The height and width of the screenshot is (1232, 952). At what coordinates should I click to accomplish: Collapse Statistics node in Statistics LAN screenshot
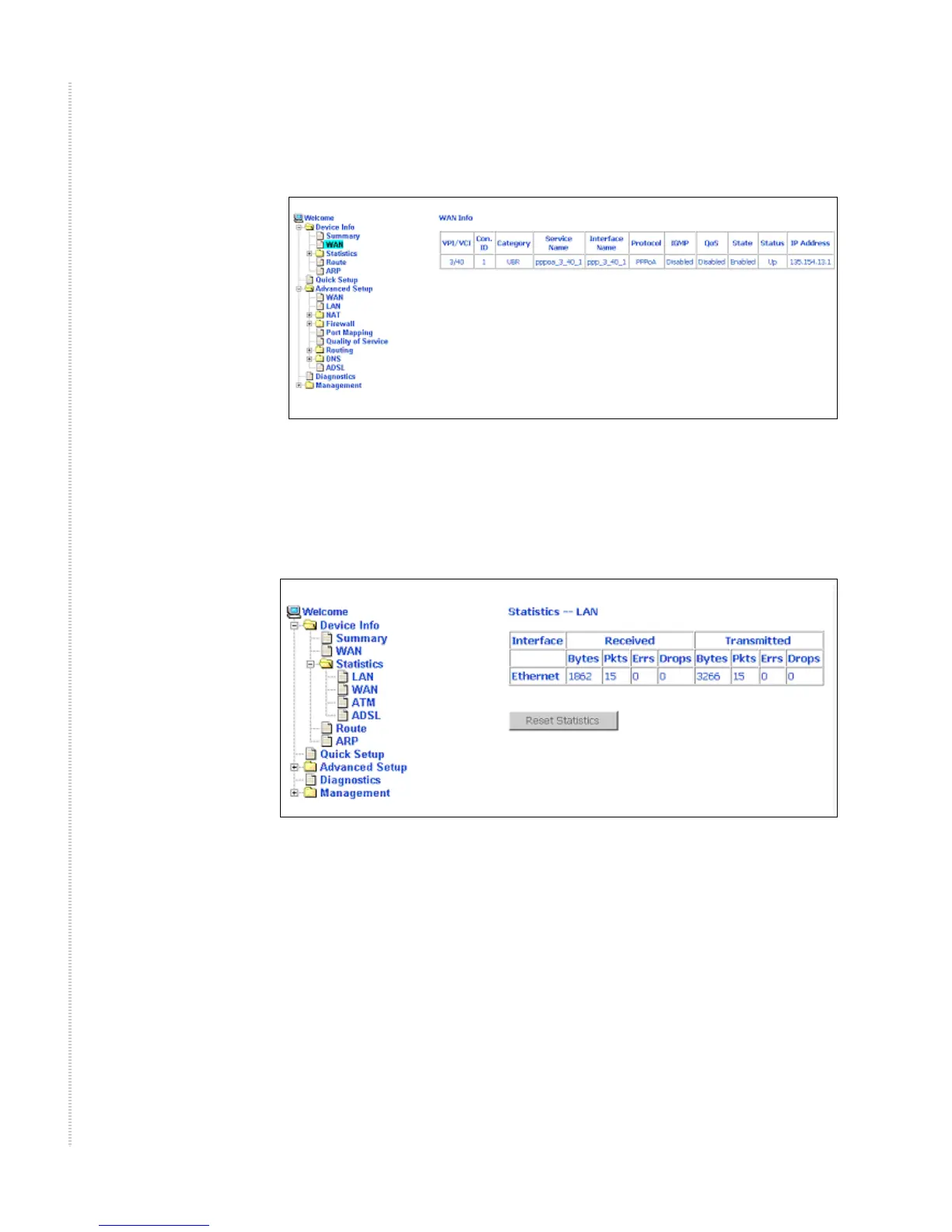coord(310,664)
